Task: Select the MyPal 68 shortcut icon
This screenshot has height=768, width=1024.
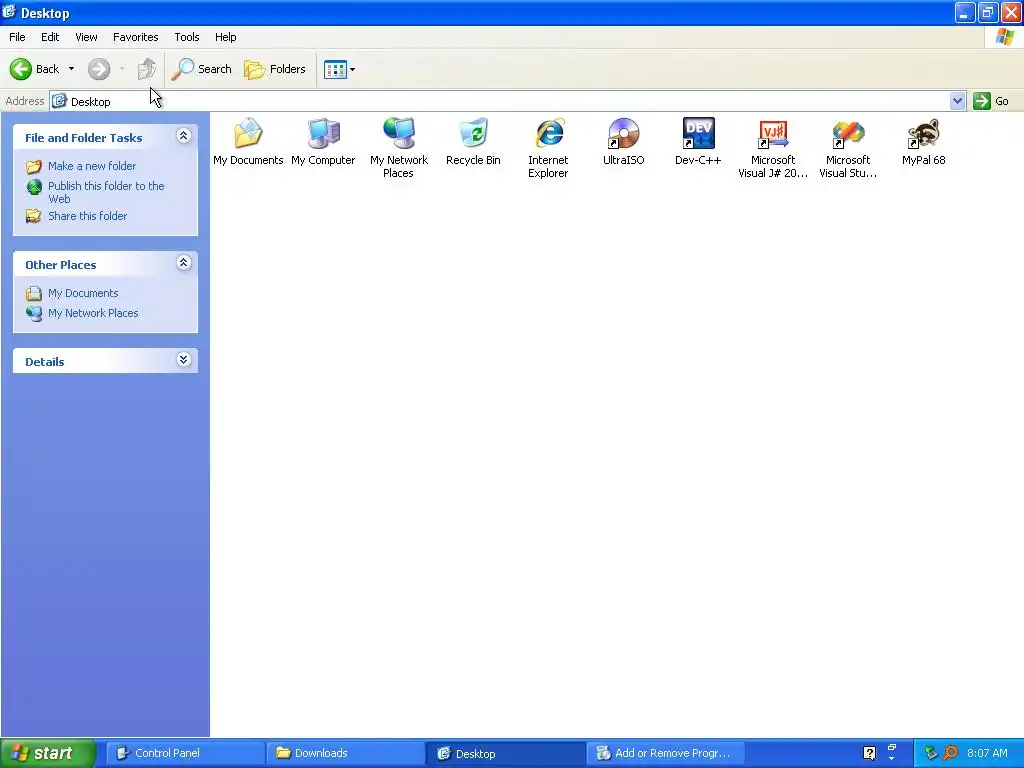Action: pos(923,142)
